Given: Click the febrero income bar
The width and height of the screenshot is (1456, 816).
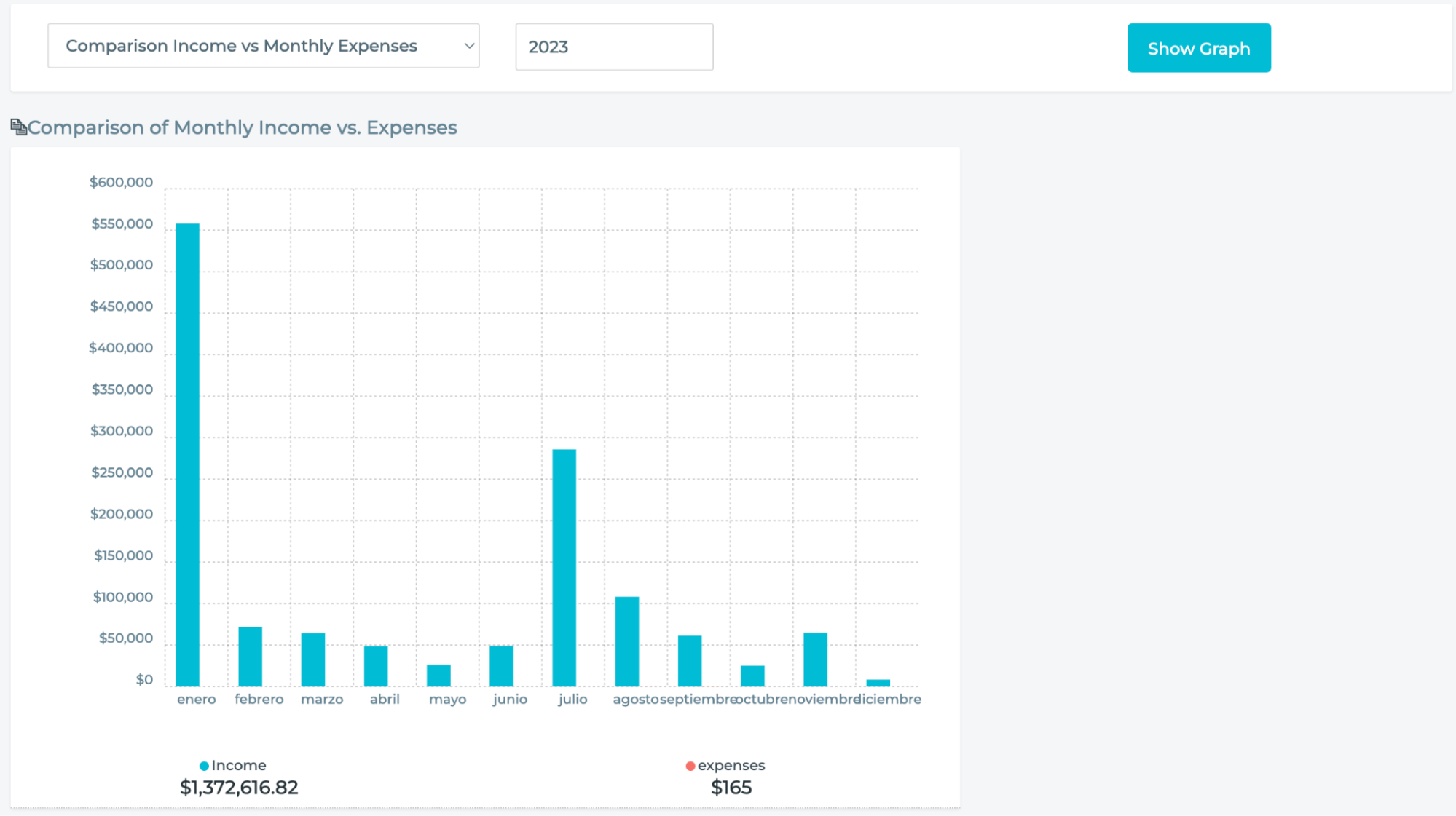Looking at the screenshot, I should 250,657.
